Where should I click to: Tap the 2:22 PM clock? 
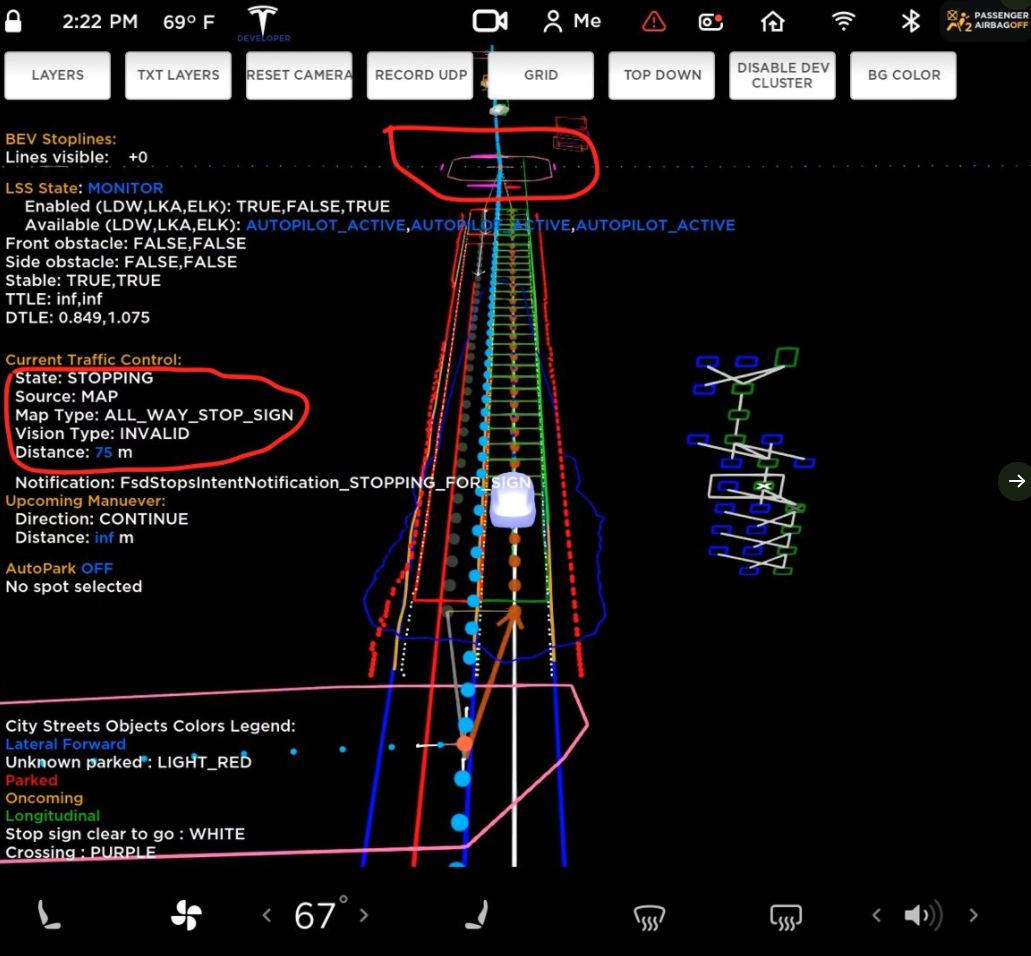click(100, 22)
